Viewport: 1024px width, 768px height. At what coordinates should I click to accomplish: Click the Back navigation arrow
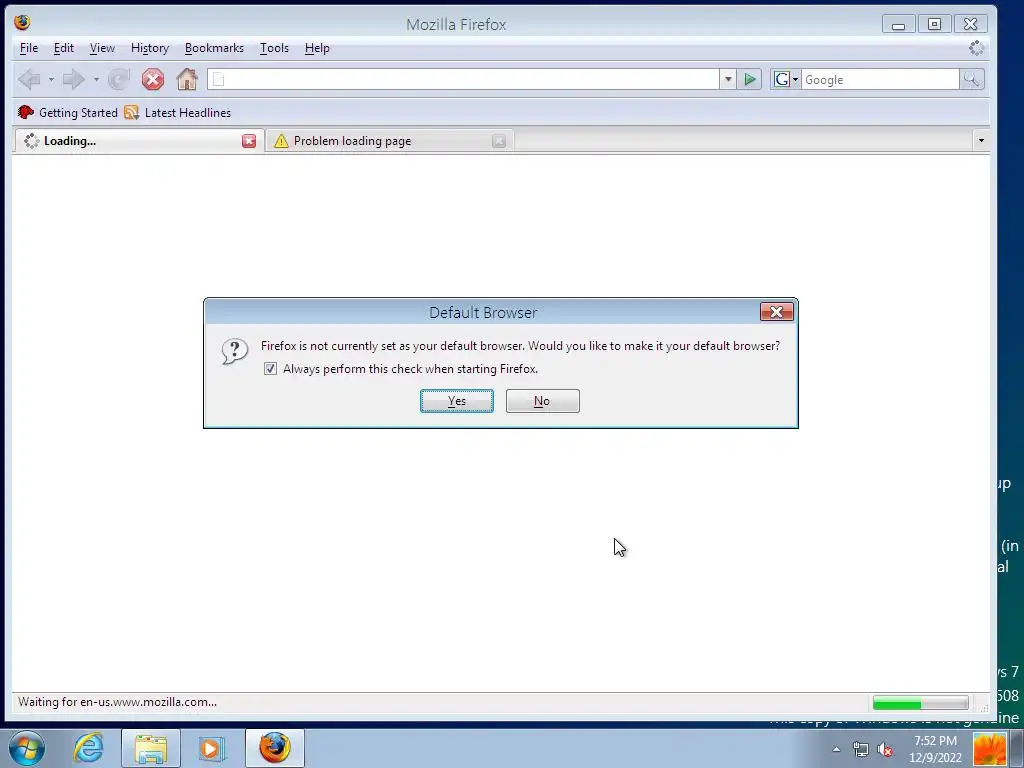click(29, 80)
